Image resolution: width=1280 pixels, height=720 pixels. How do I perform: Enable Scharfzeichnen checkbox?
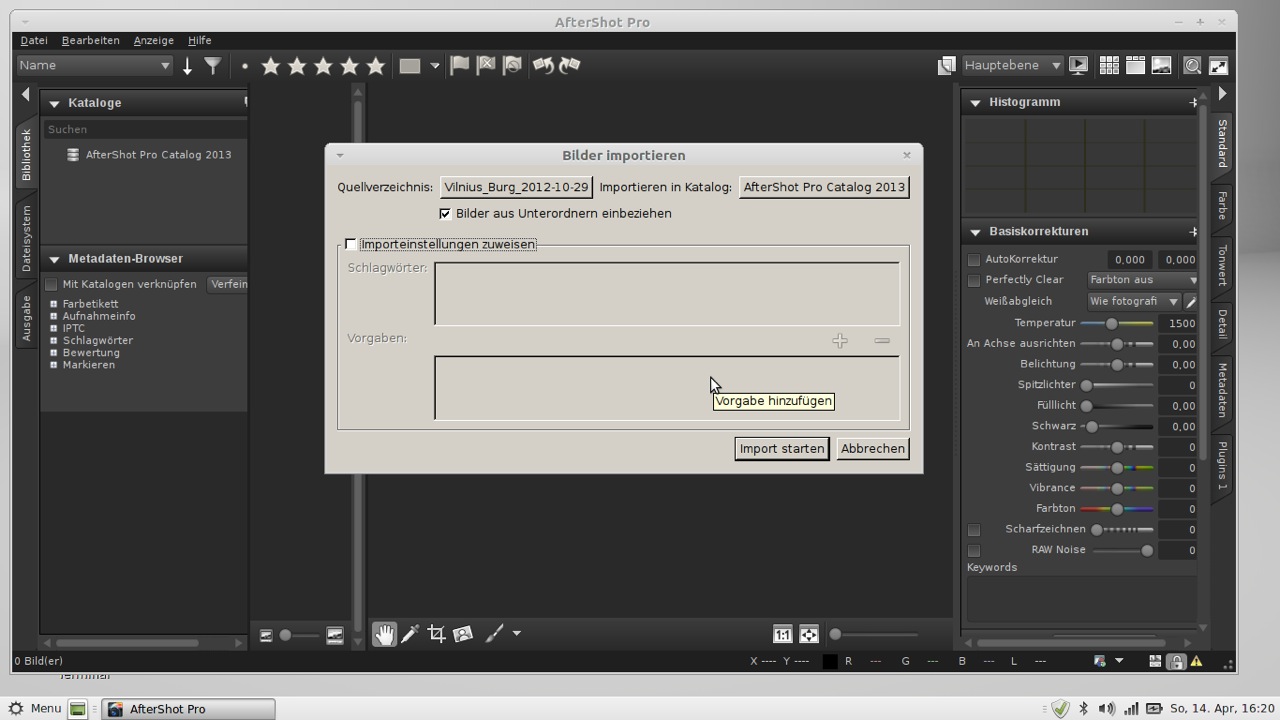click(x=974, y=529)
